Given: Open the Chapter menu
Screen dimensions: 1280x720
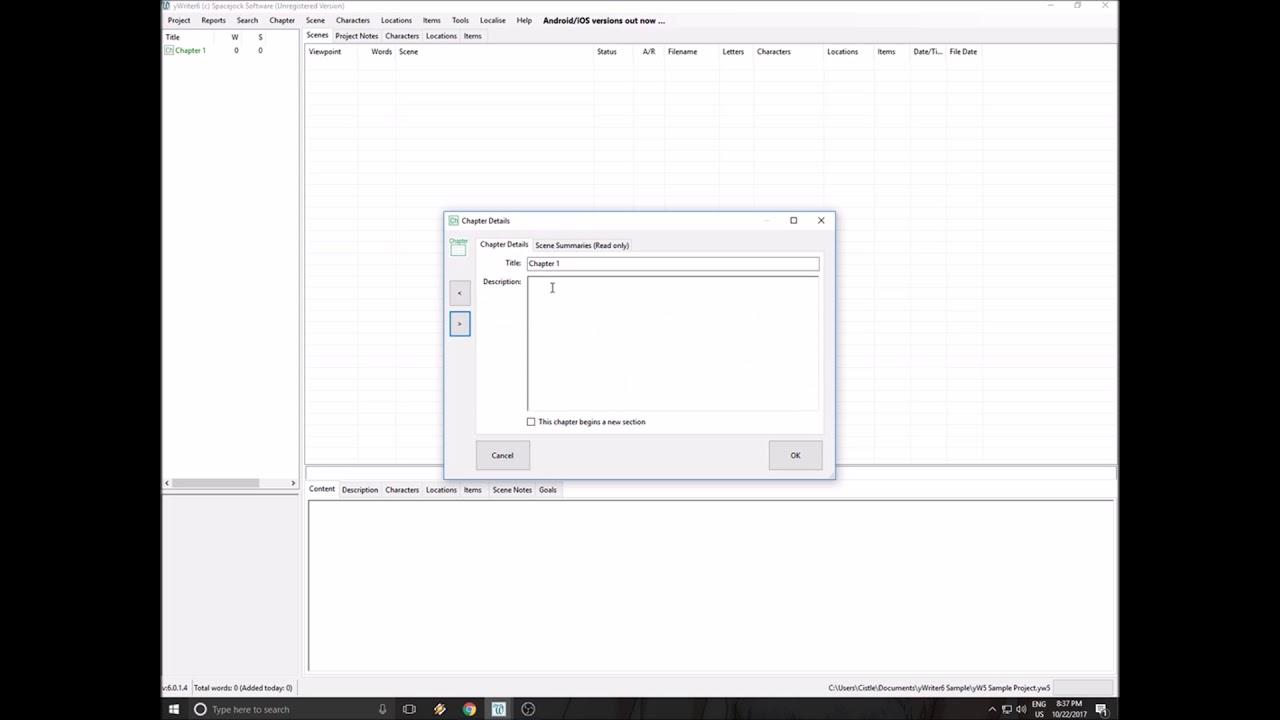Looking at the screenshot, I should tap(282, 20).
